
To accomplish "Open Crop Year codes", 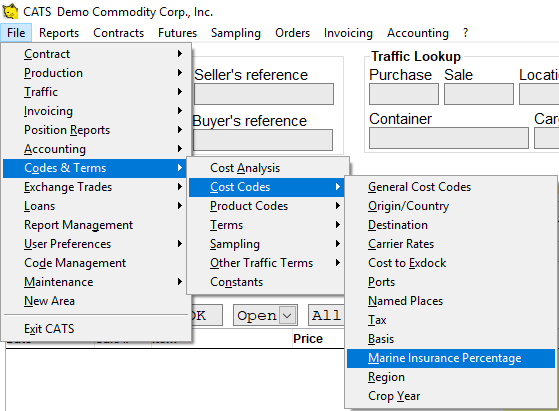I will pyautogui.click(x=451, y=396).
